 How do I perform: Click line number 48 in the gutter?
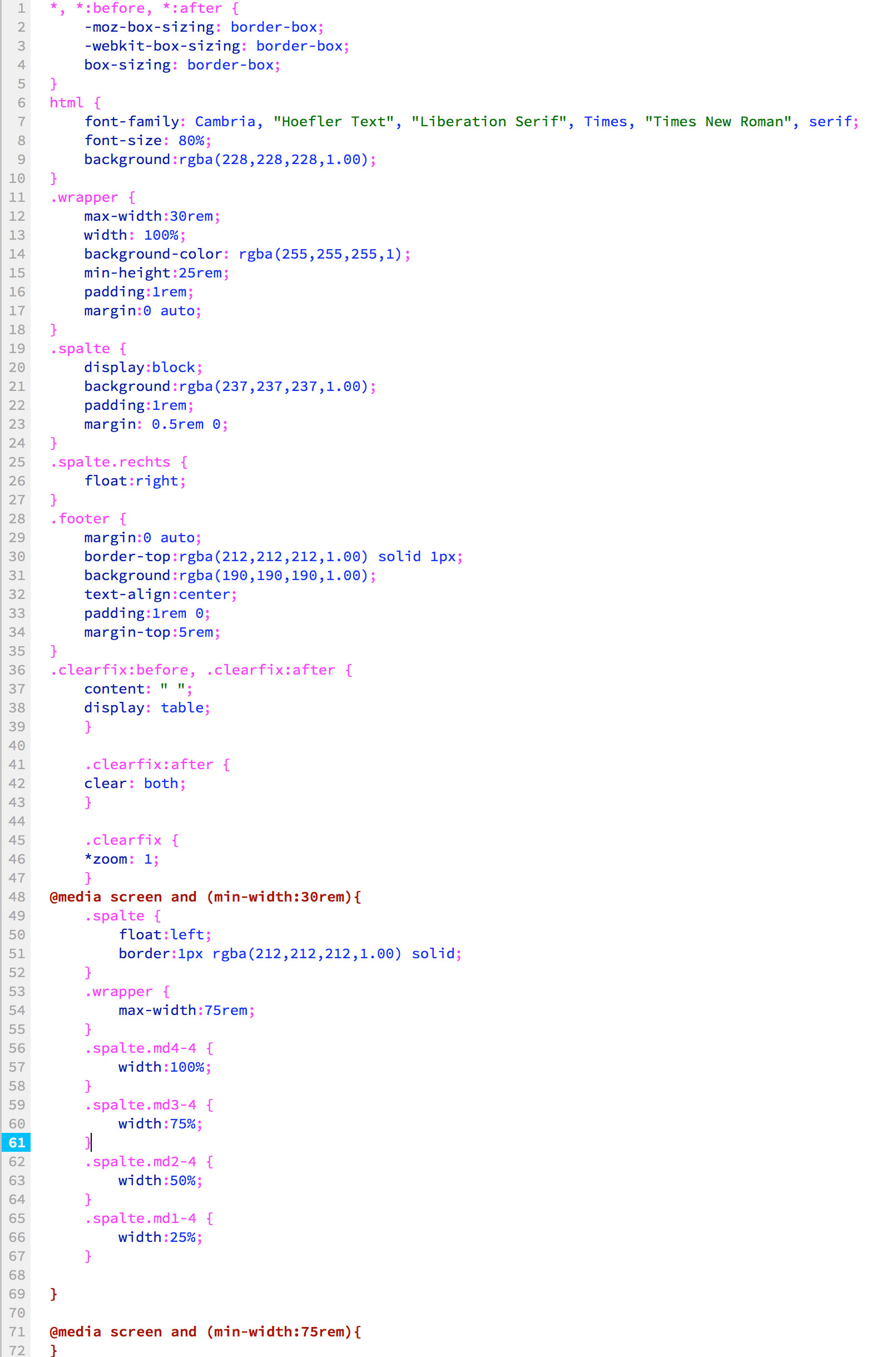(17, 897)
